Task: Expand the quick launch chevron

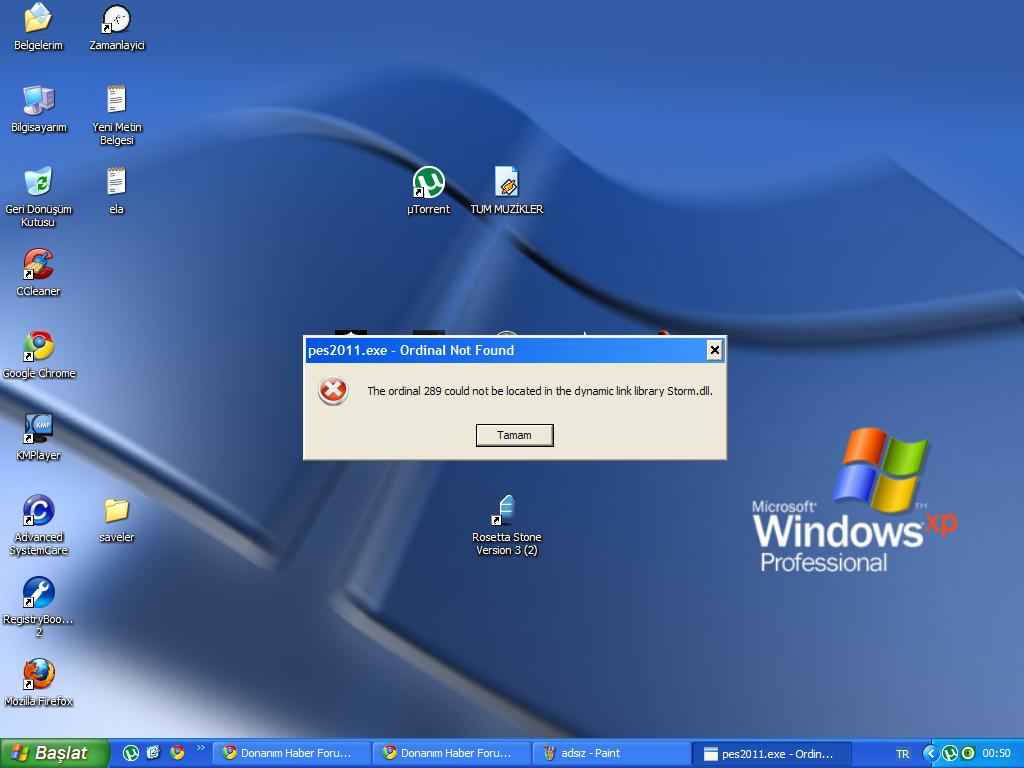Action: 200,748
